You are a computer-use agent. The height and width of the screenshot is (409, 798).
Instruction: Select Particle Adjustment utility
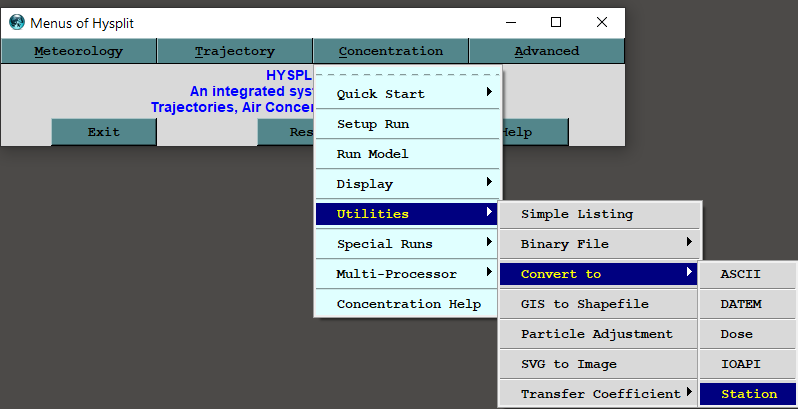point(598,334)
